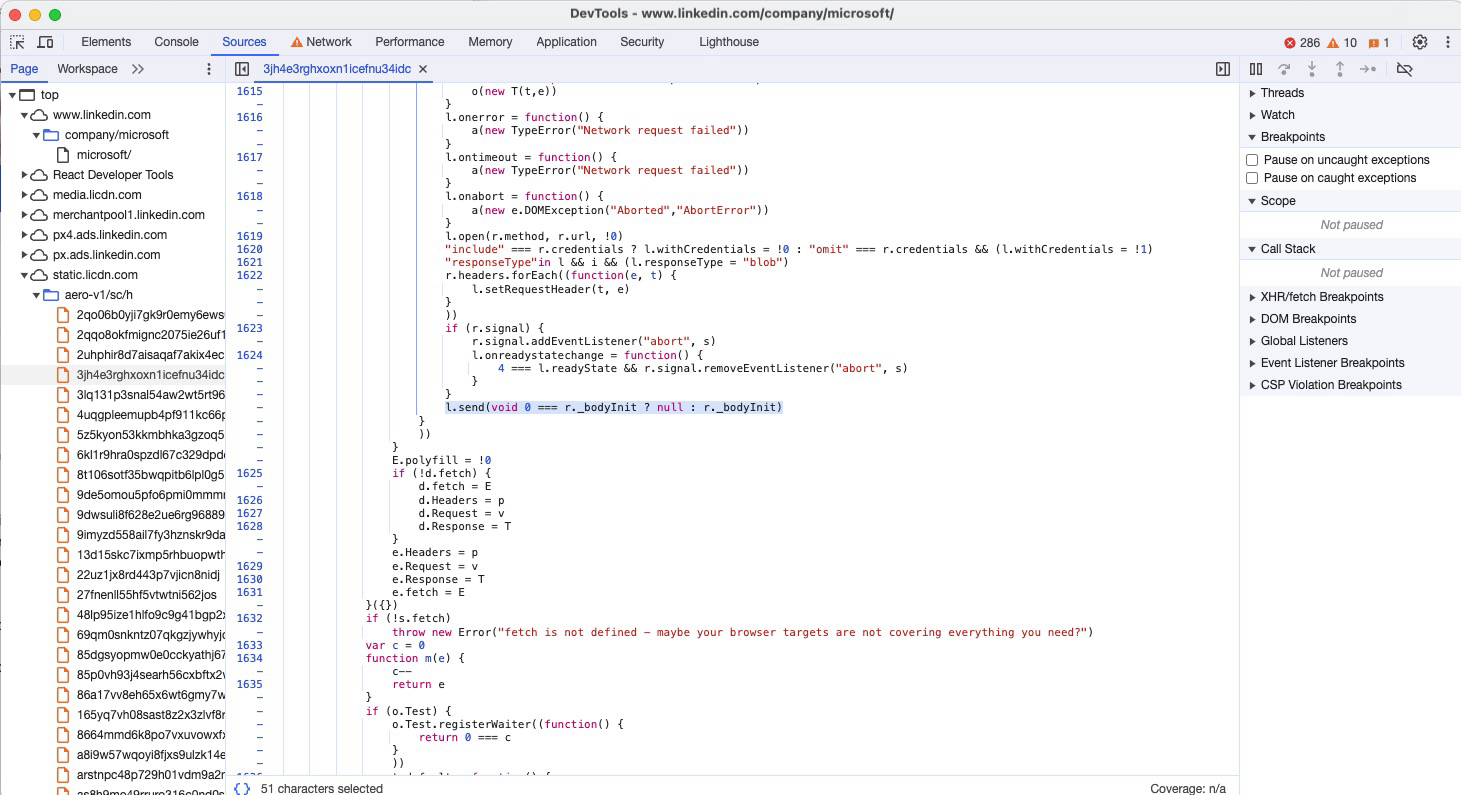
Task: Click the issues count 1 indicator
Action: click(1379, 43)
